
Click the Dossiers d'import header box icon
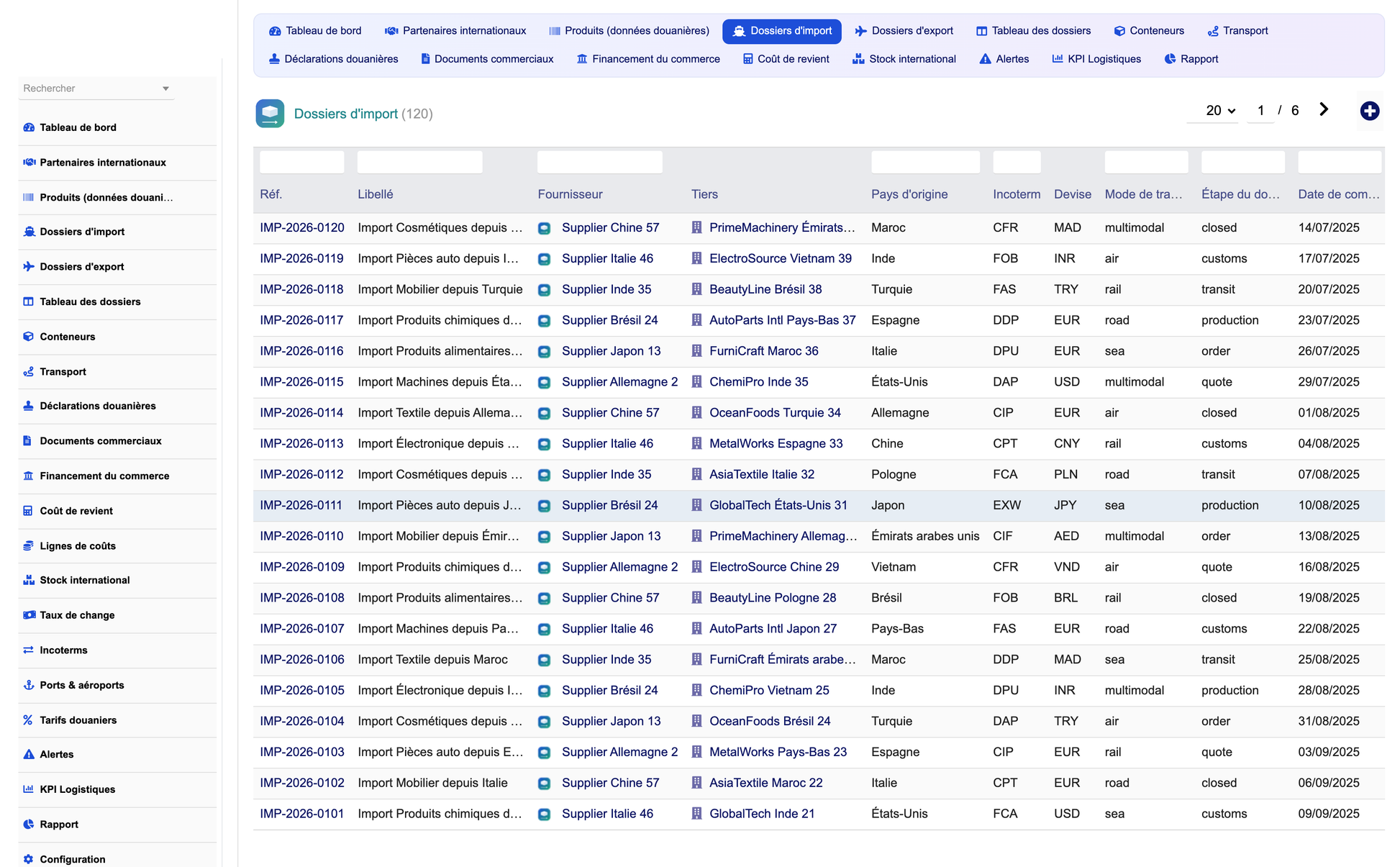[270, 114]
